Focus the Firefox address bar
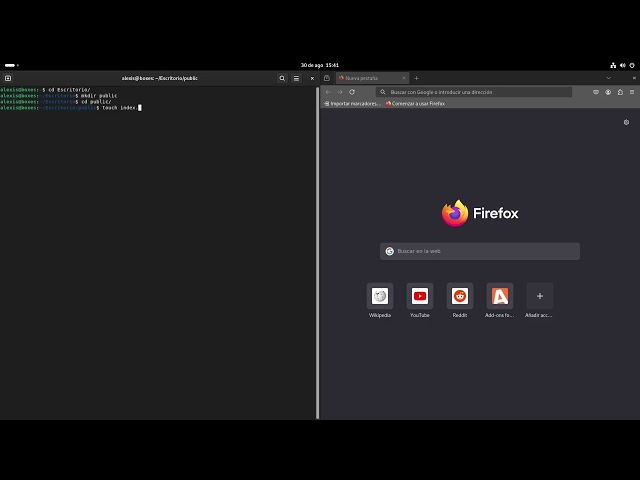 [474, 92]
